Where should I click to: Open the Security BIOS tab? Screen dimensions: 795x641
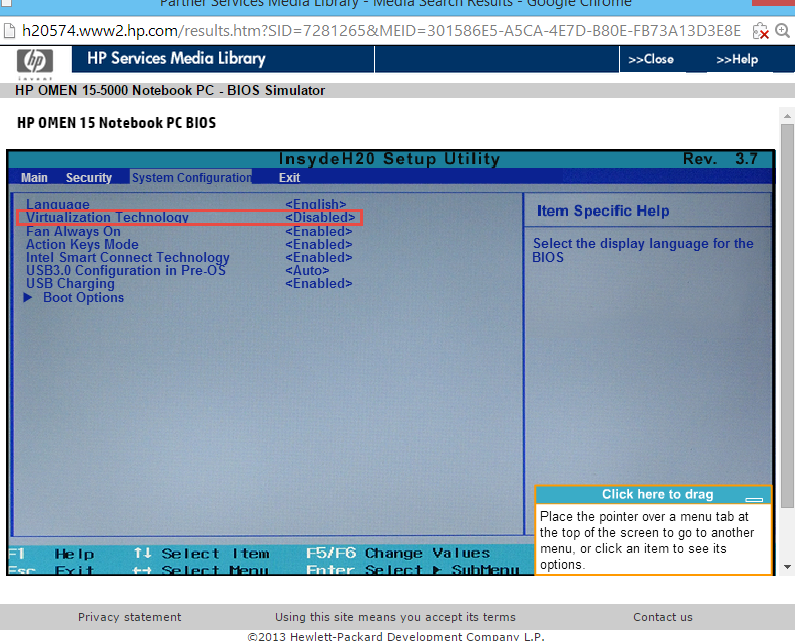tap(89, 177)
